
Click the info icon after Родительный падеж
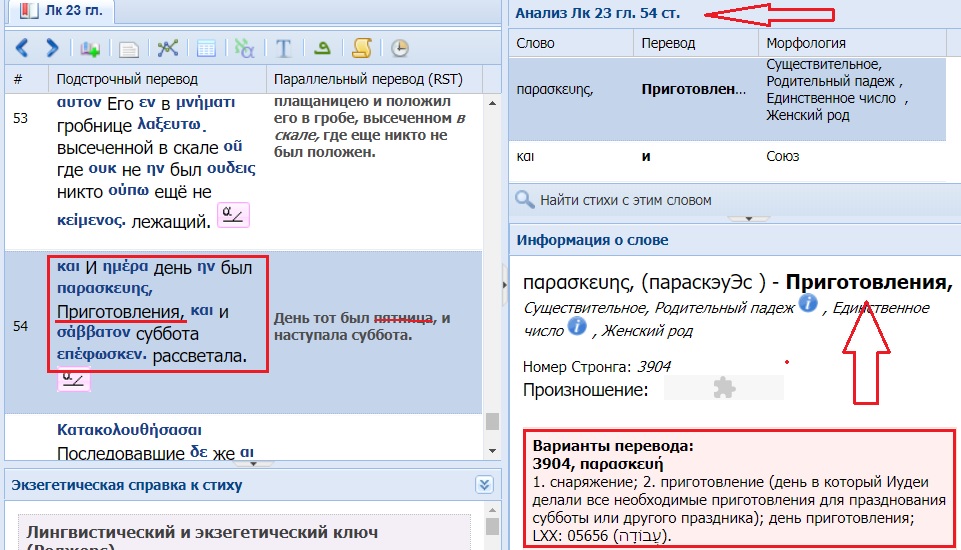808,303
